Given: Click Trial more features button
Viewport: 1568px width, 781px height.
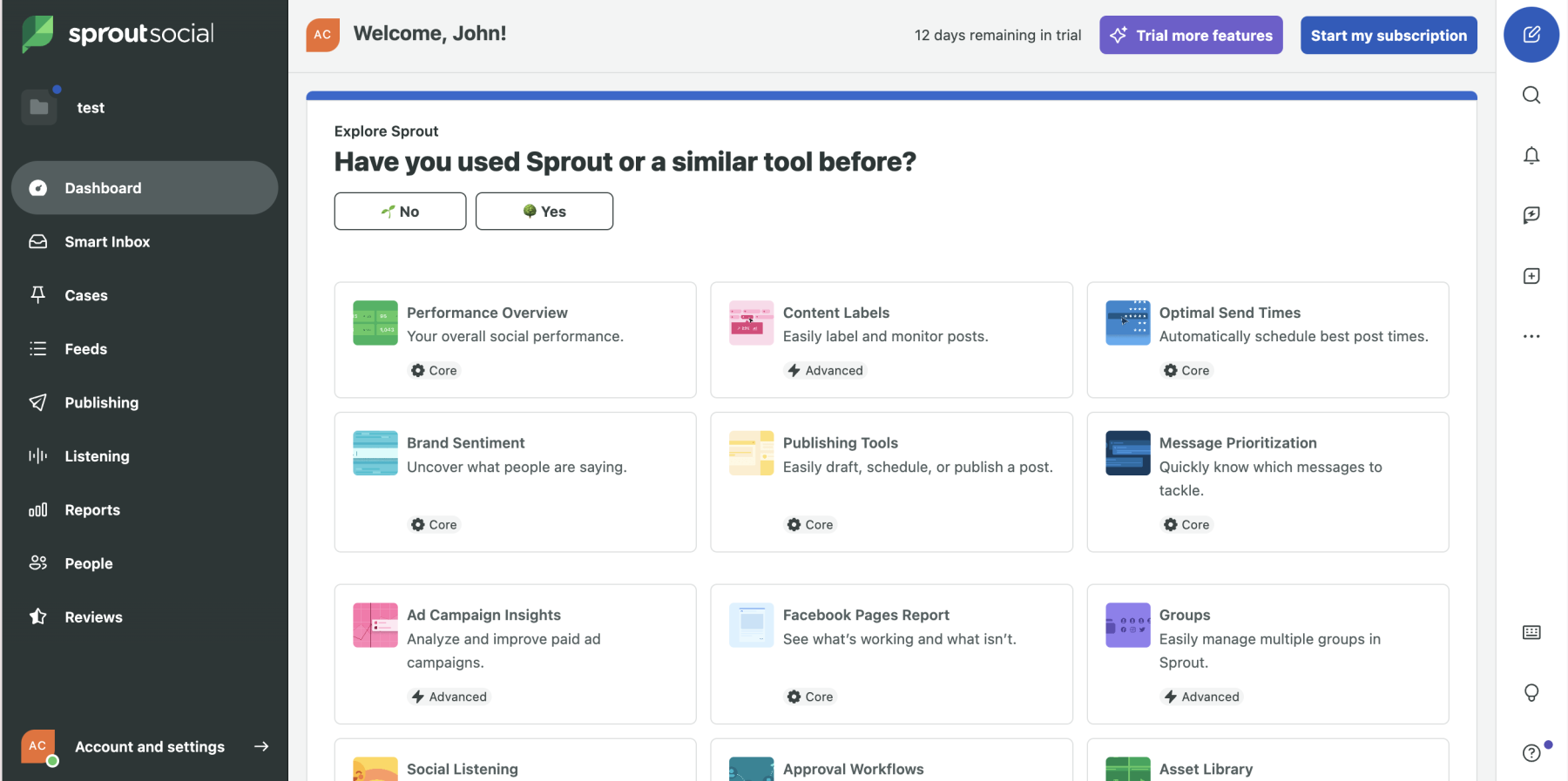Looking at the screenshot, I should [1191, 35].
